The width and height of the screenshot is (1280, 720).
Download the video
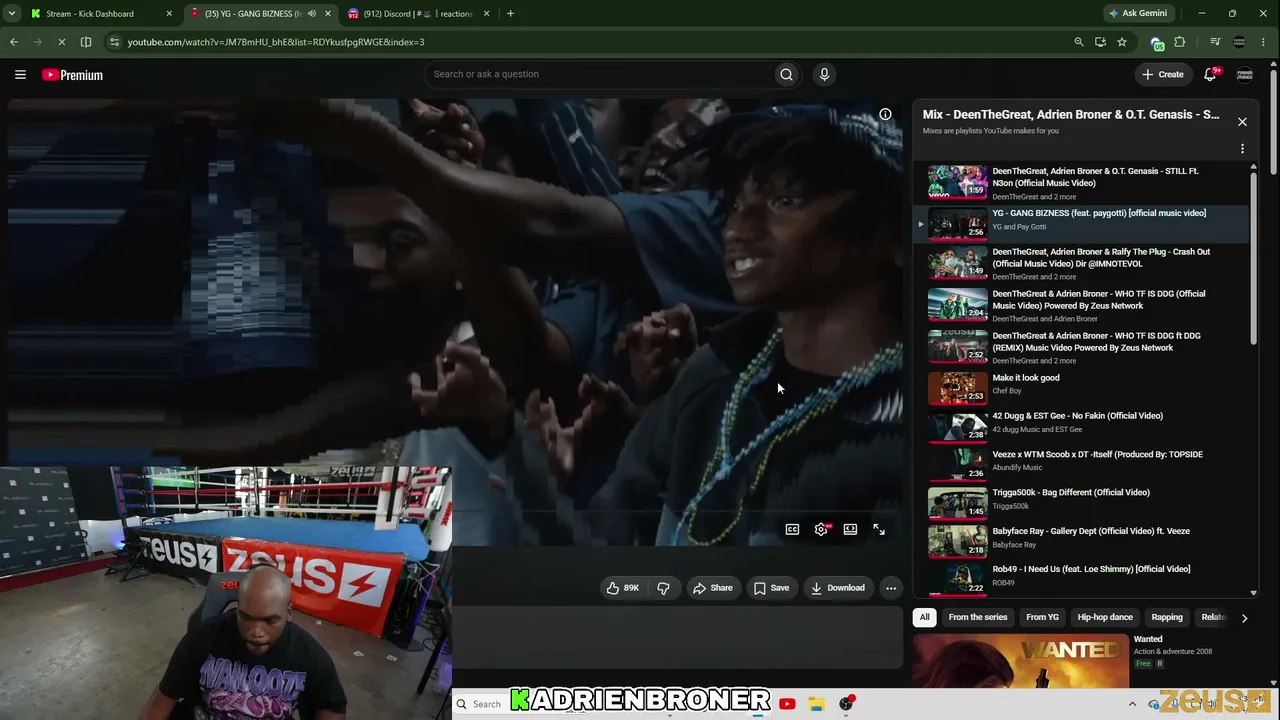[x=838, y=588]
